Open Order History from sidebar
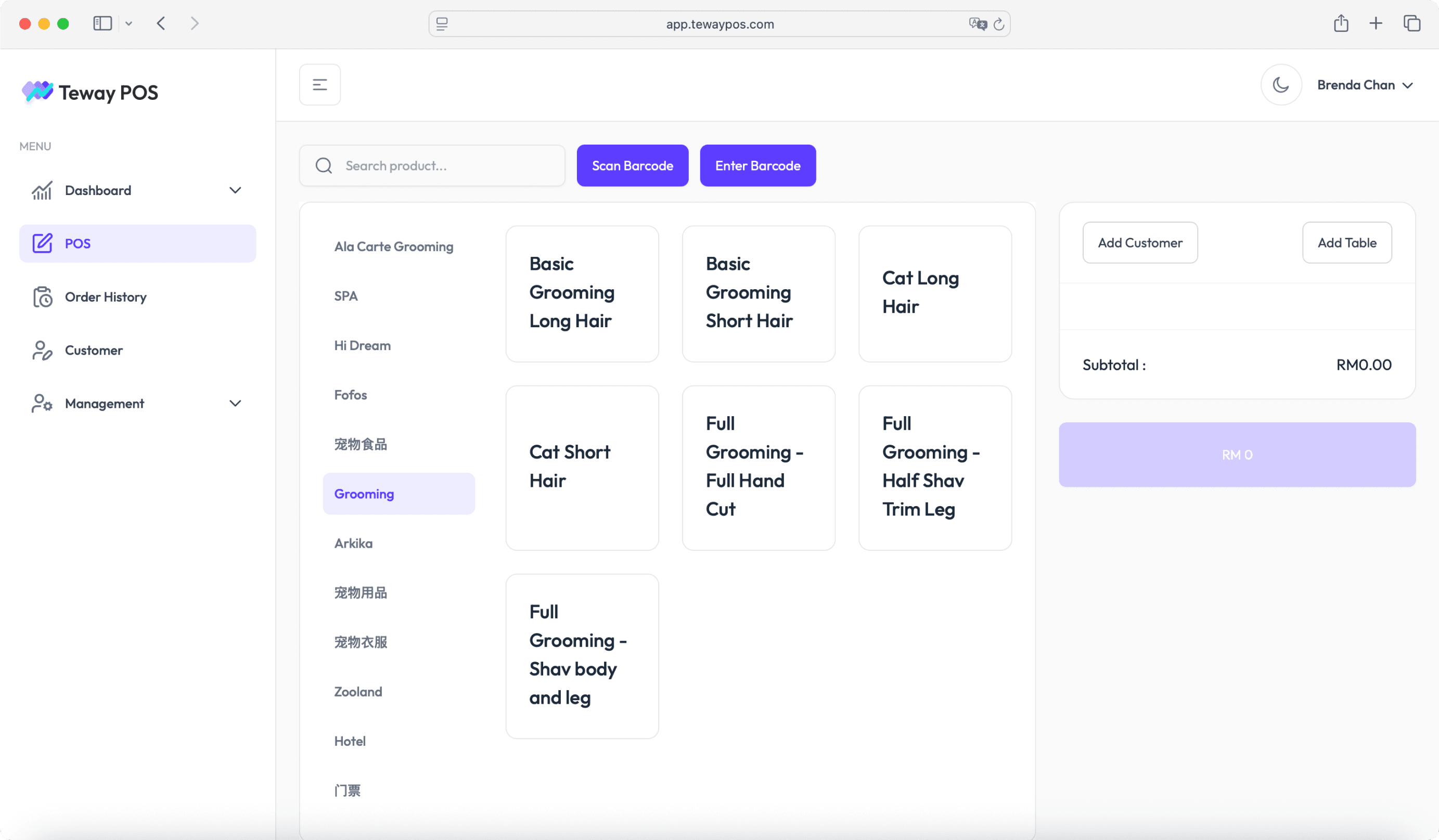 [106, 297]
